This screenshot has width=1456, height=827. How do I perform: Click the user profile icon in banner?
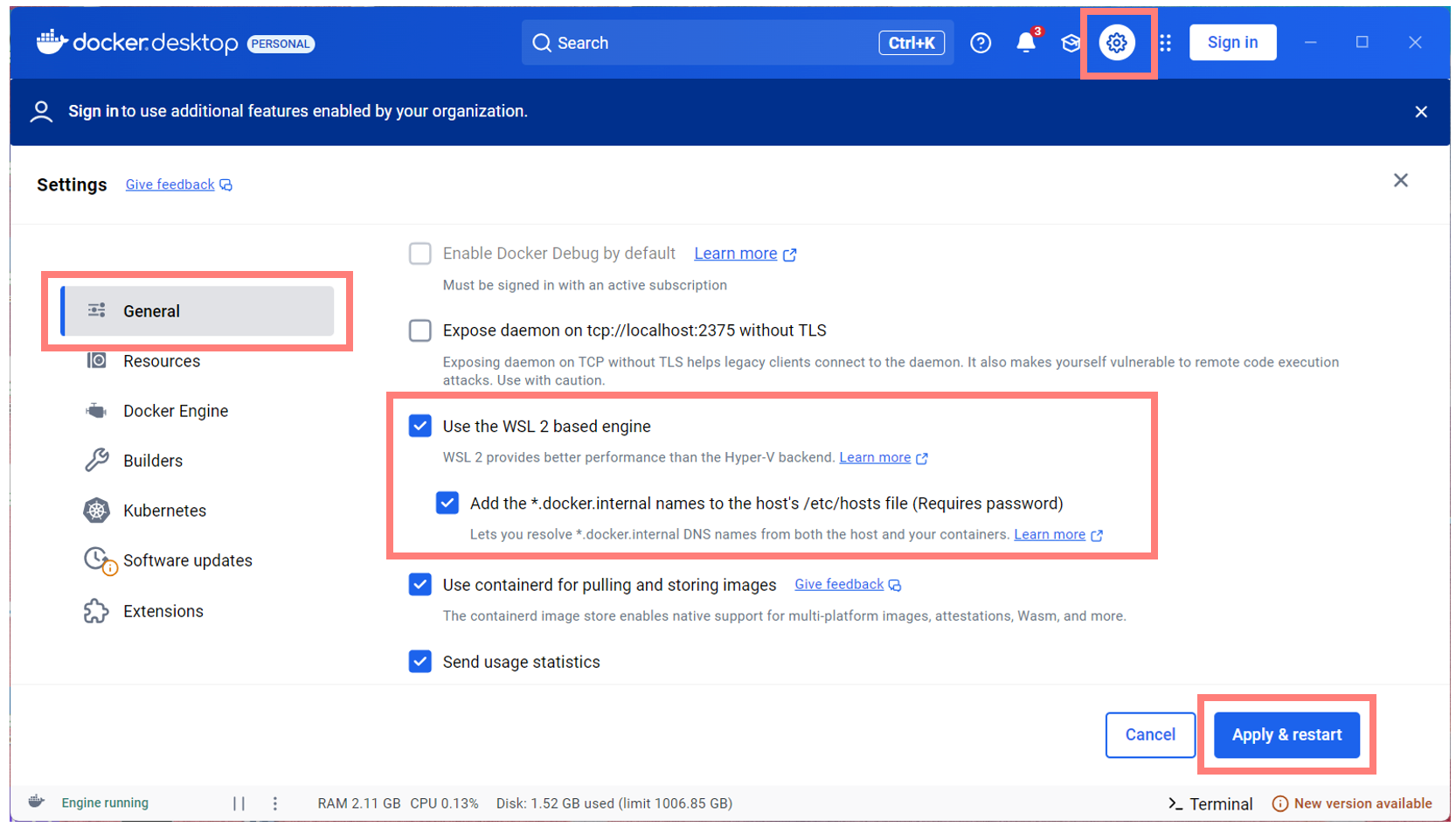click(41, 111)
